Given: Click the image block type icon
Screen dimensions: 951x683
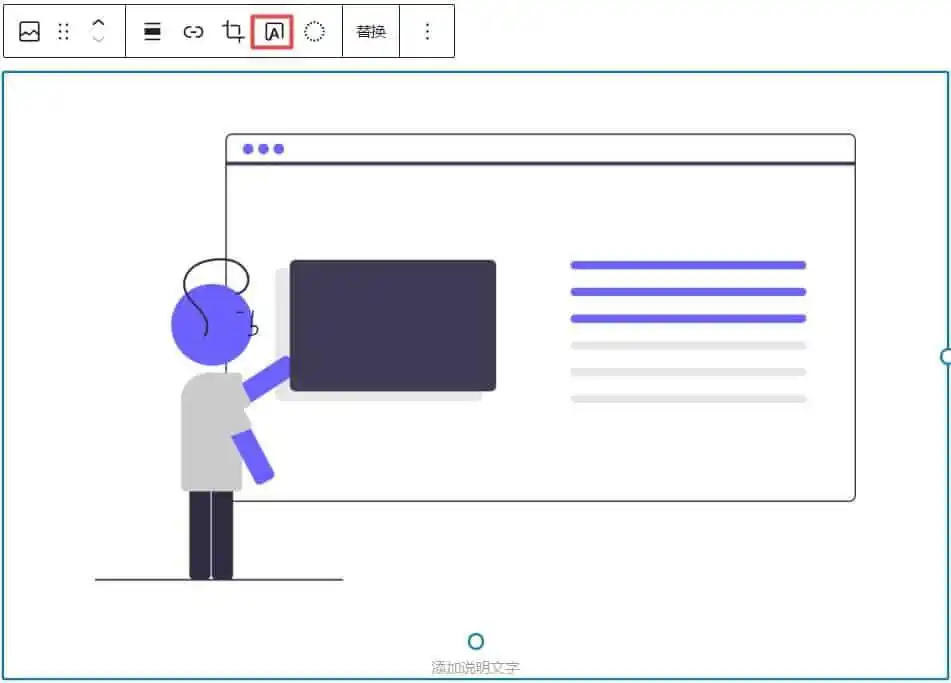Looking at the screenshot, I should pos(29,32).
